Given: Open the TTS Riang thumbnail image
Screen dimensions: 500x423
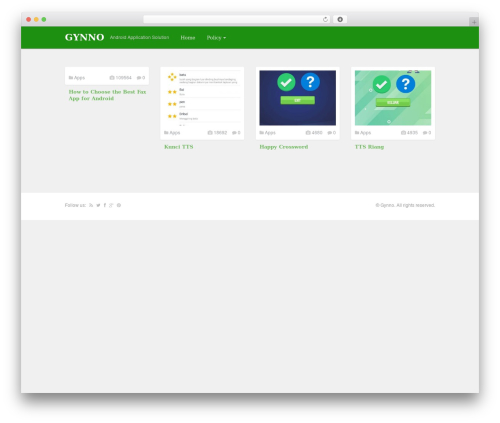Looking at the screenshot, I should [x=393, y=98].
